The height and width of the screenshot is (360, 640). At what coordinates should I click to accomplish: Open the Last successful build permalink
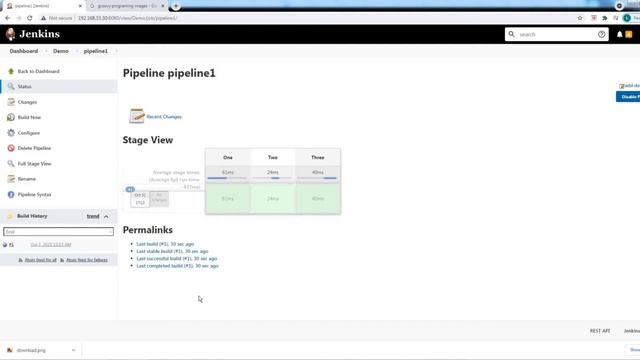click(177, 259)
